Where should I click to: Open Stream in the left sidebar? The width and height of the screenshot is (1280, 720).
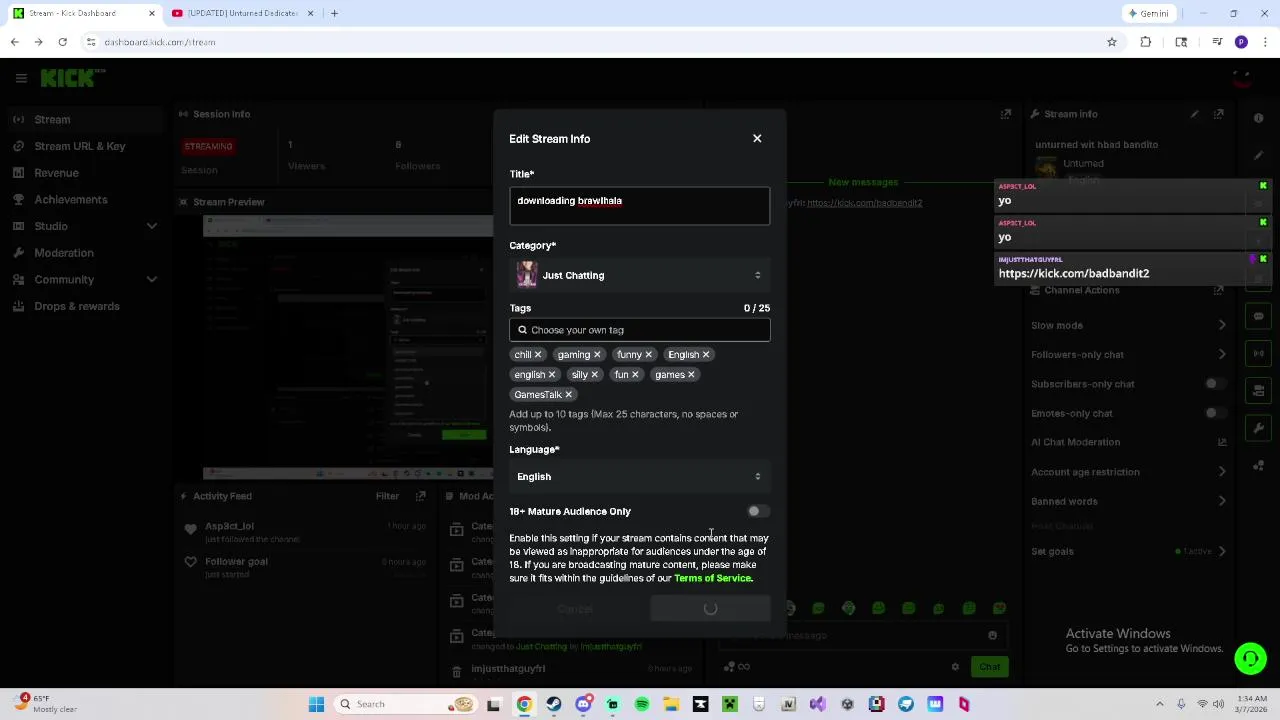point(85,120)
